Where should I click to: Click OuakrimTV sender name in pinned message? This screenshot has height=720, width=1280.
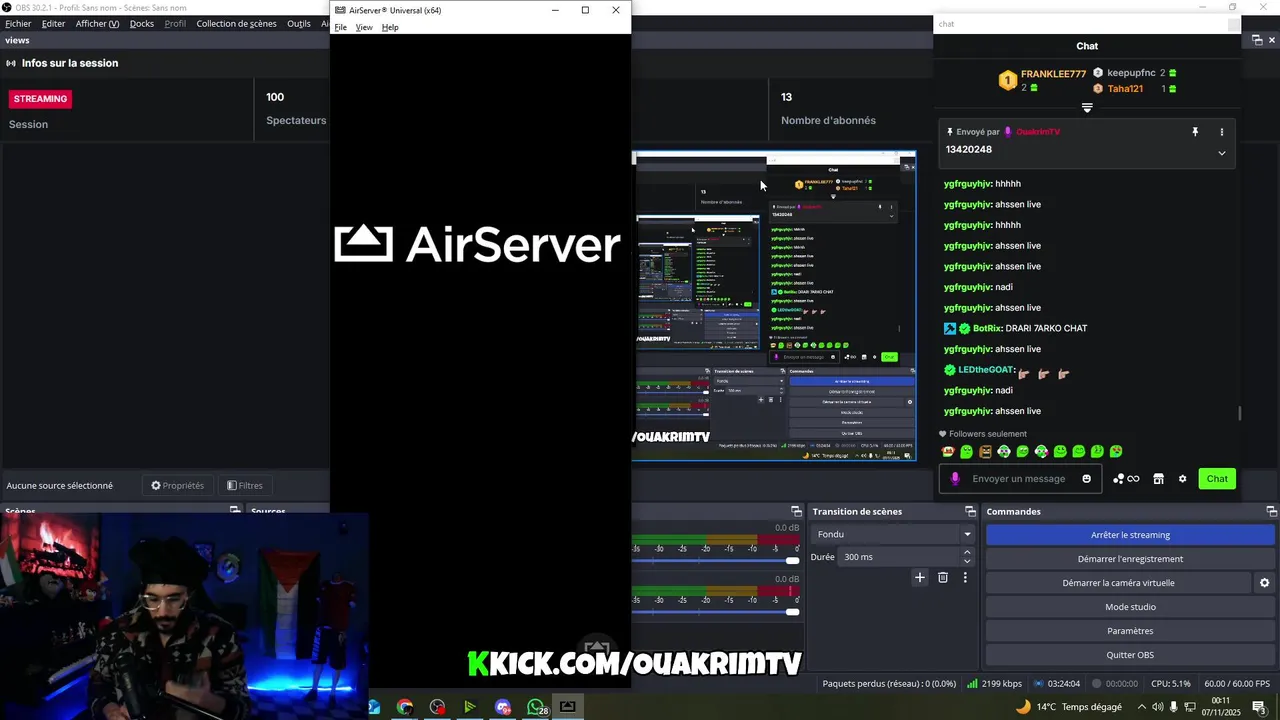pyautogui.click(x=1038, y=132)
